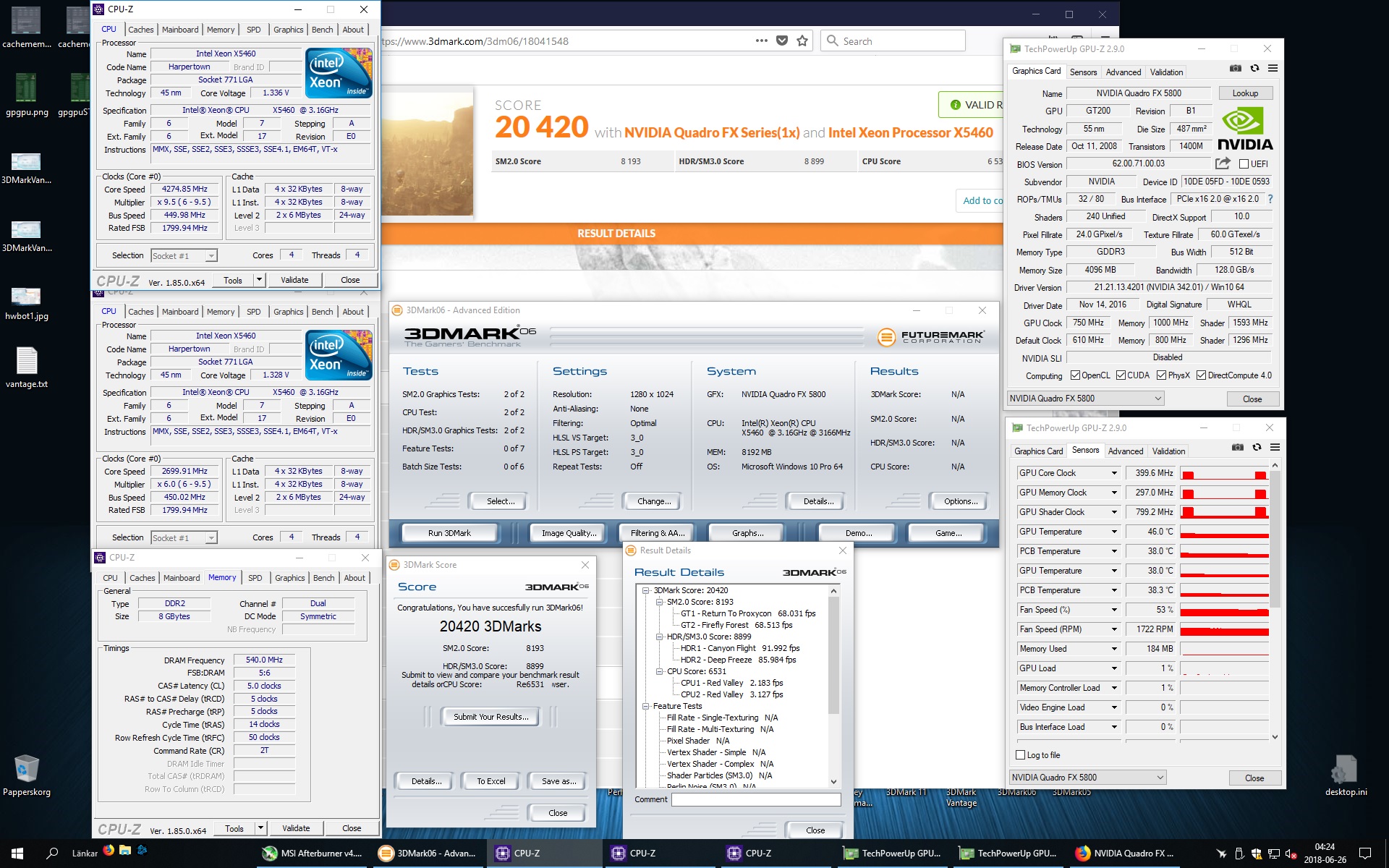Open the Memory Used sensor dropdown
Viewport: 1389px width, 868px height.
click(1114, 648)
